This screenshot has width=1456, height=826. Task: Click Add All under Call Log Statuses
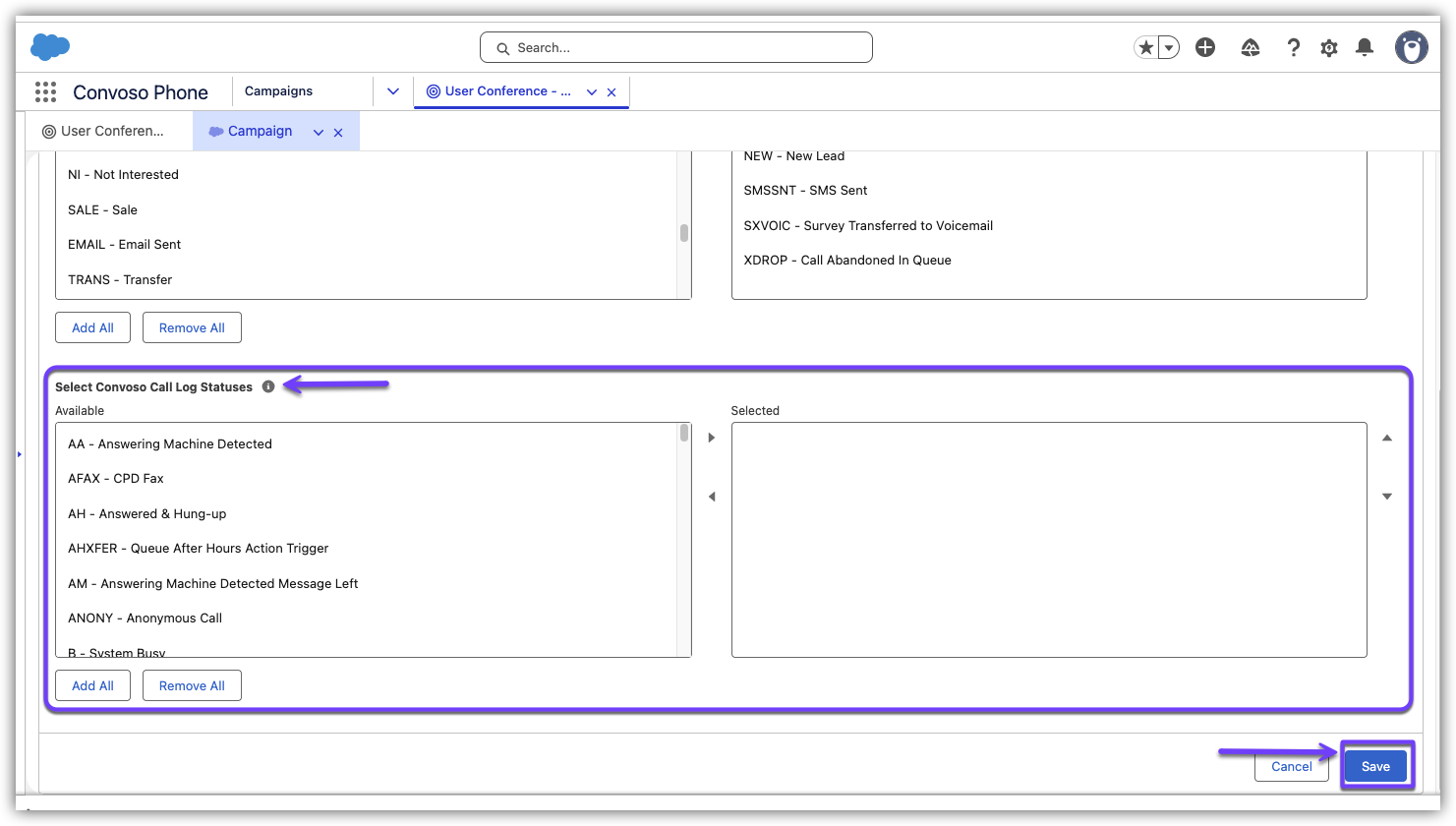pos(92,685)
